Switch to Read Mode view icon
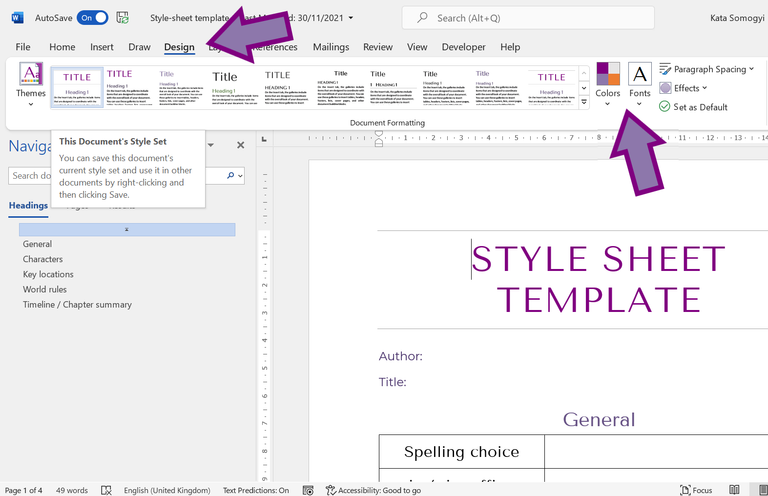 pos(734,490)
